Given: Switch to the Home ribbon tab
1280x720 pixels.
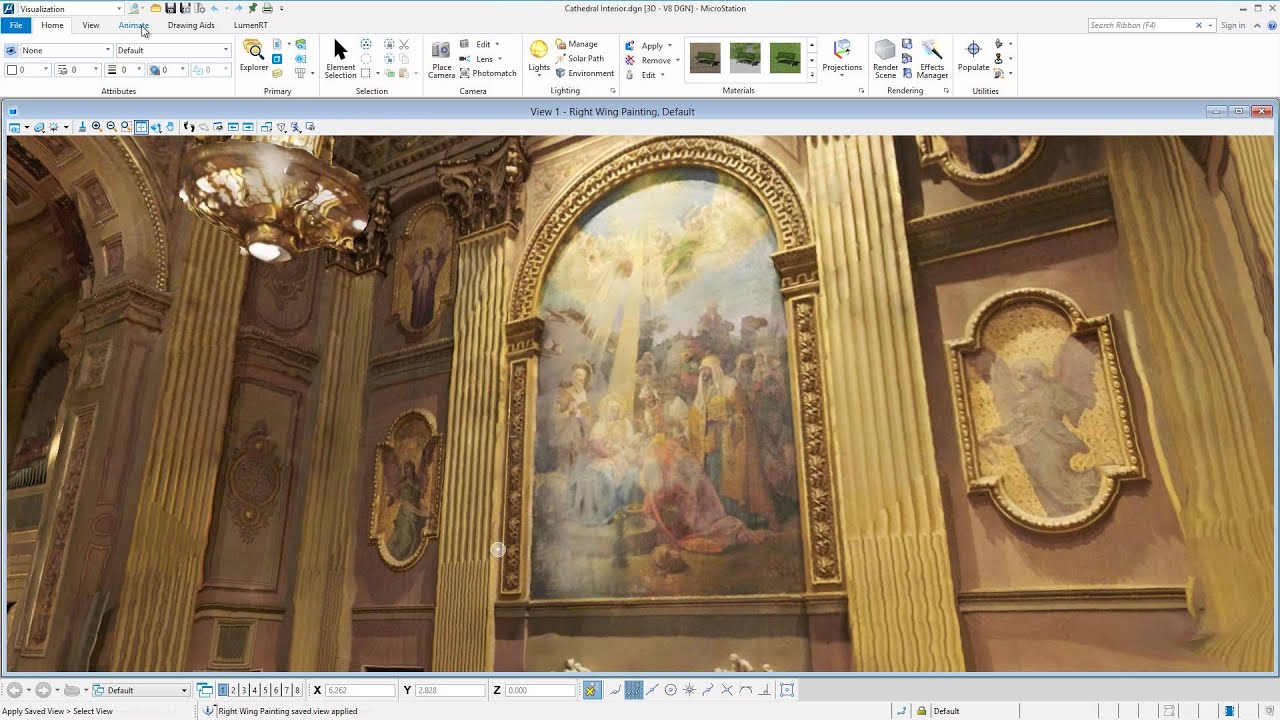Looking at the screenshot, I should [x=52, y=25].
